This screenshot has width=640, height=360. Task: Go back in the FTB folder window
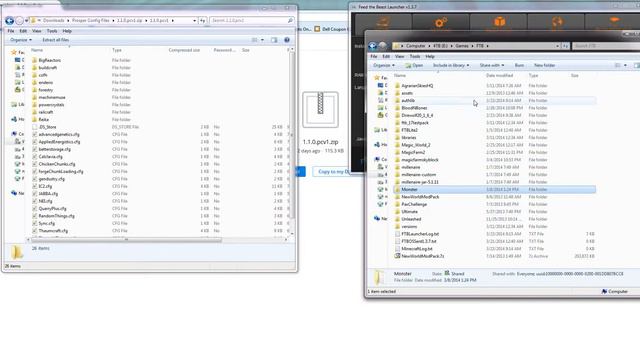(373, 46)
